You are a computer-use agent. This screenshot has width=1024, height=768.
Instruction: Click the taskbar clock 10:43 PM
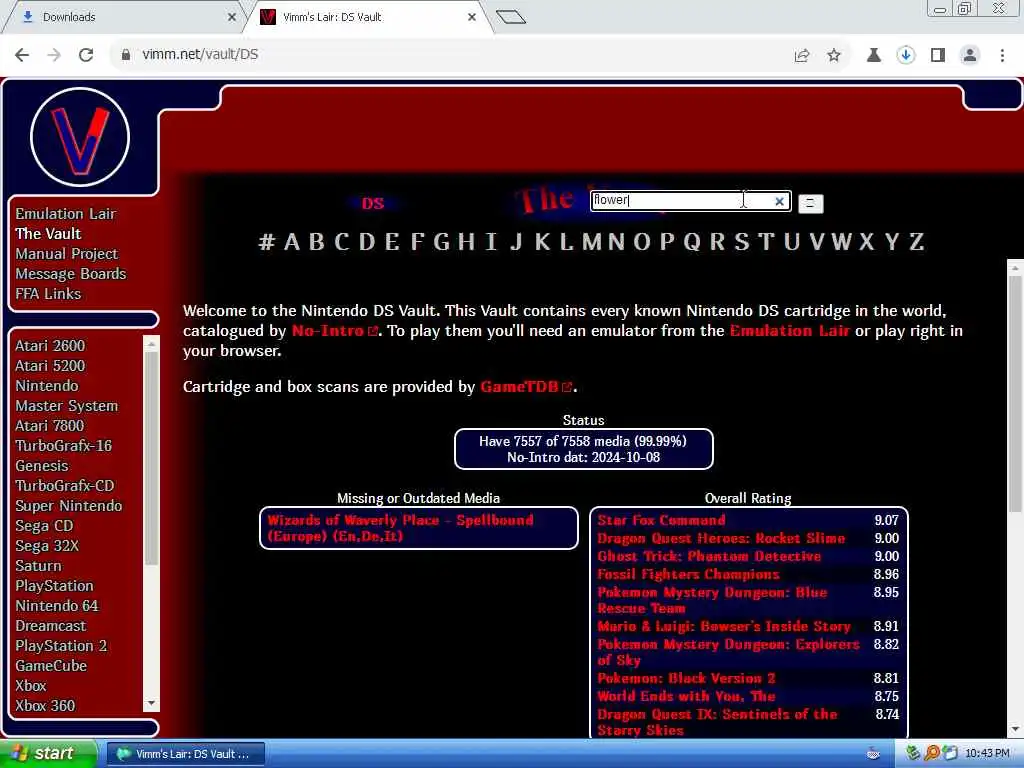987,754
